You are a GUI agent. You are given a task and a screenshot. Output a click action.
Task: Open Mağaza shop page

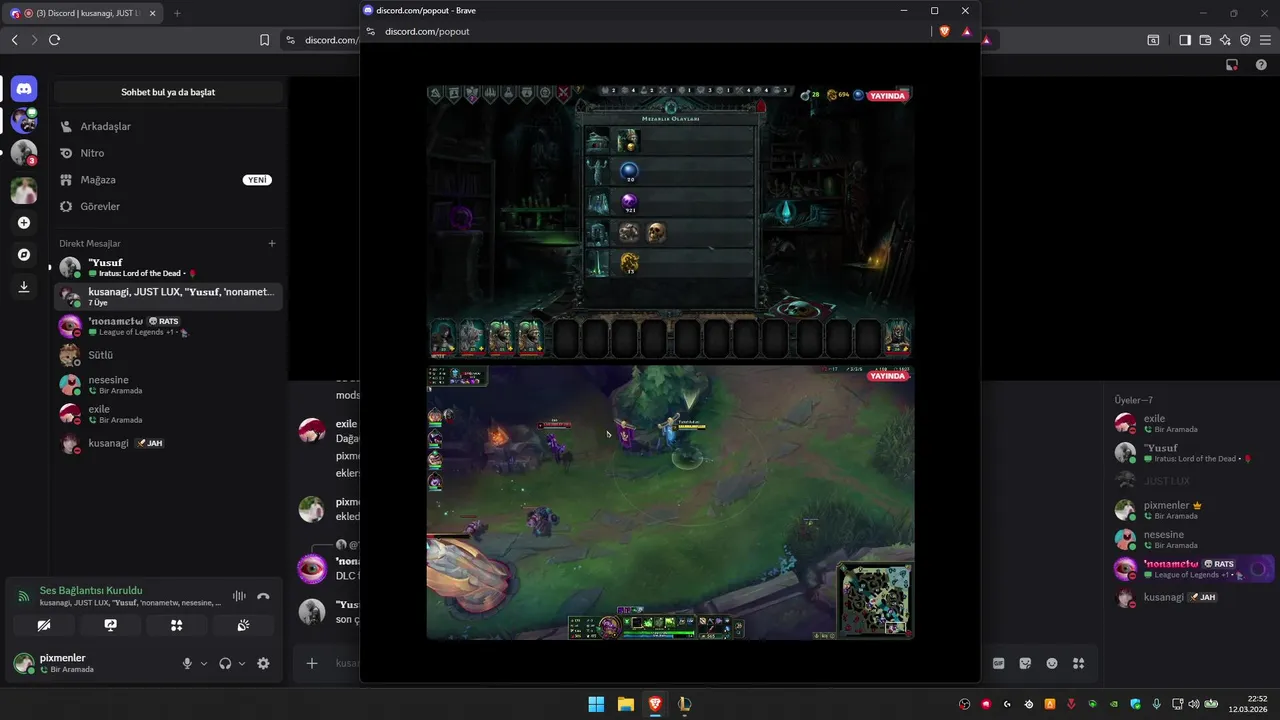[x=168, y=180]
